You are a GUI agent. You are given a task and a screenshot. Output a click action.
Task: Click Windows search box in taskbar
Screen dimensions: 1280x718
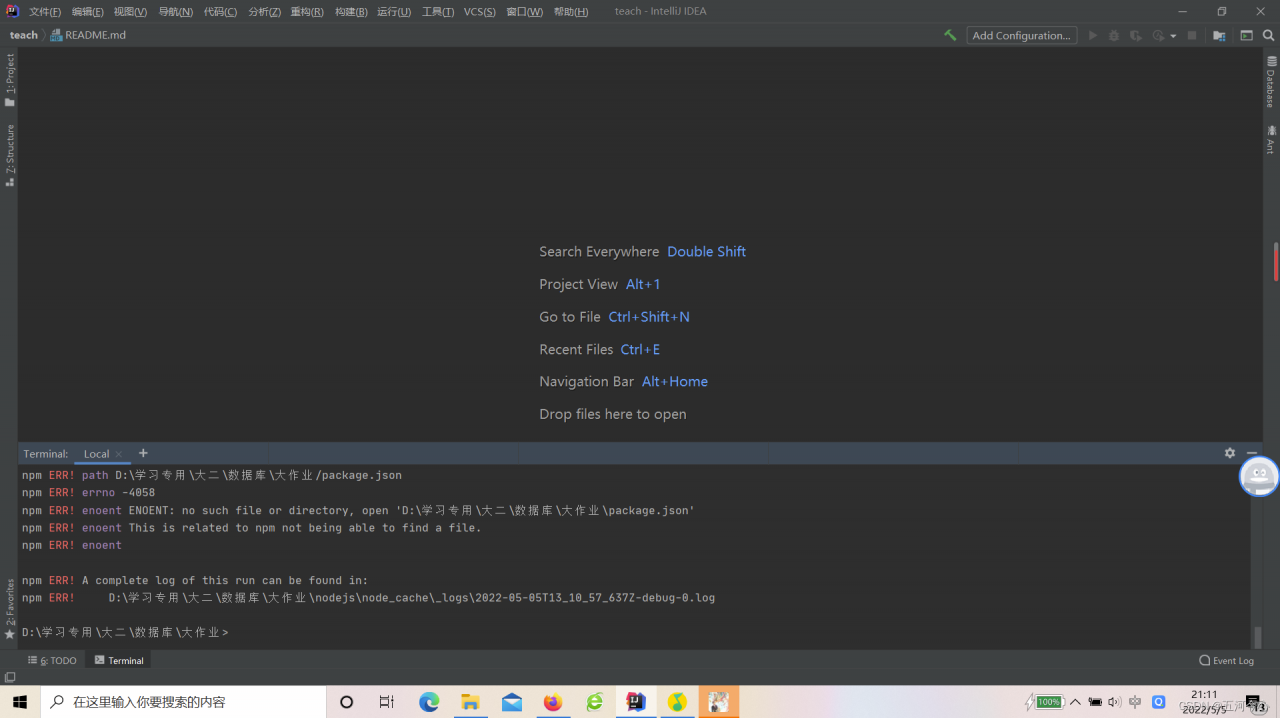183,702
